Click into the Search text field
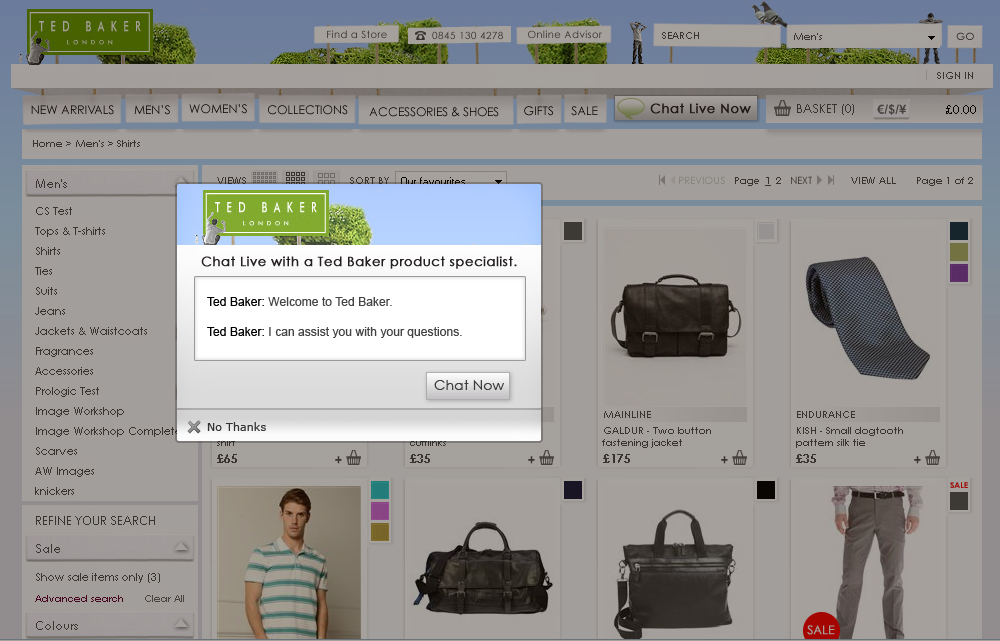The width and height of the screenshot is (1000, 641). [716, 36]
